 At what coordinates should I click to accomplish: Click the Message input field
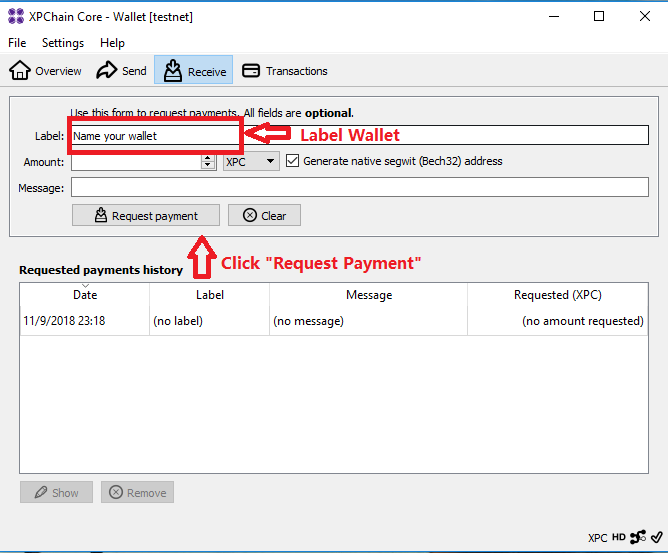click(360, 187)
